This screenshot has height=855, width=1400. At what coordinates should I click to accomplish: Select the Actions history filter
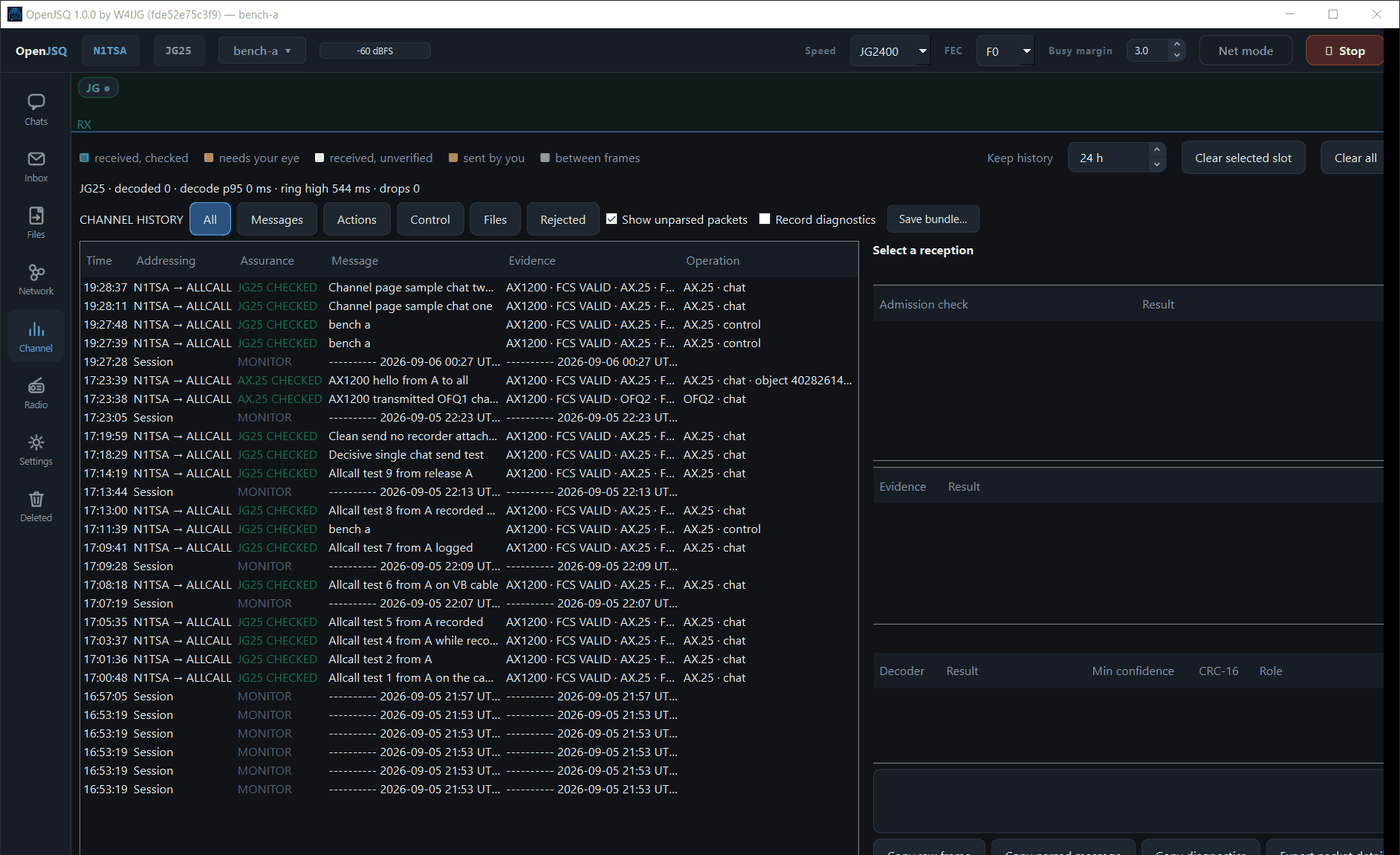[357, 219]
